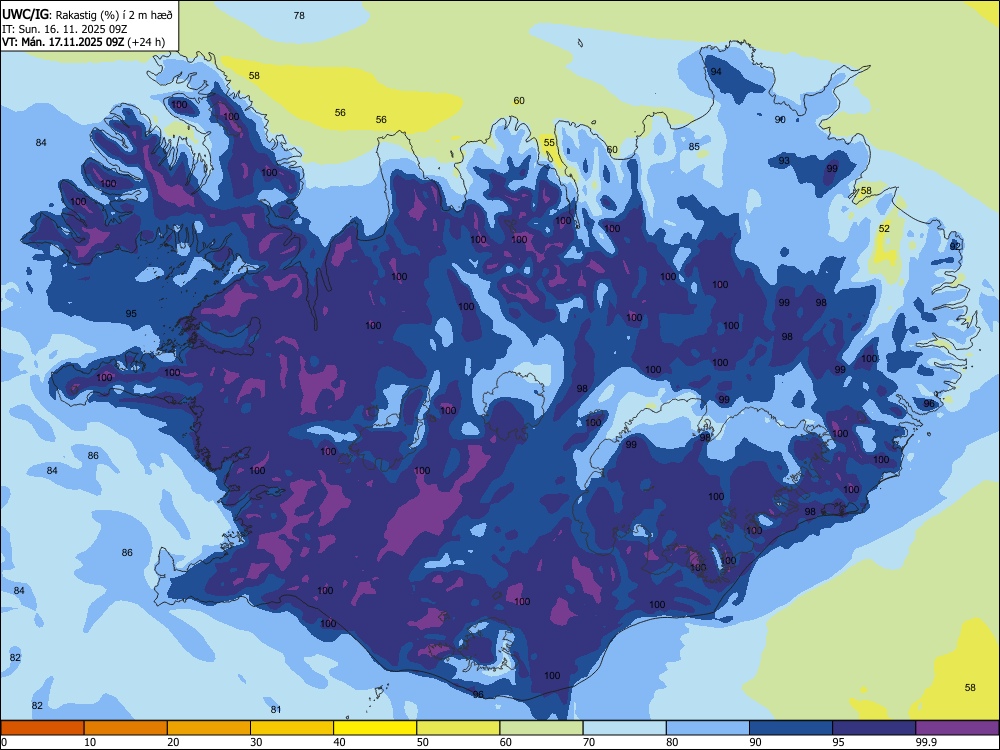This screenshot has height=750, width=1000.
Task: Click the 20 label on the legend scale
Action: pos(173,742)
